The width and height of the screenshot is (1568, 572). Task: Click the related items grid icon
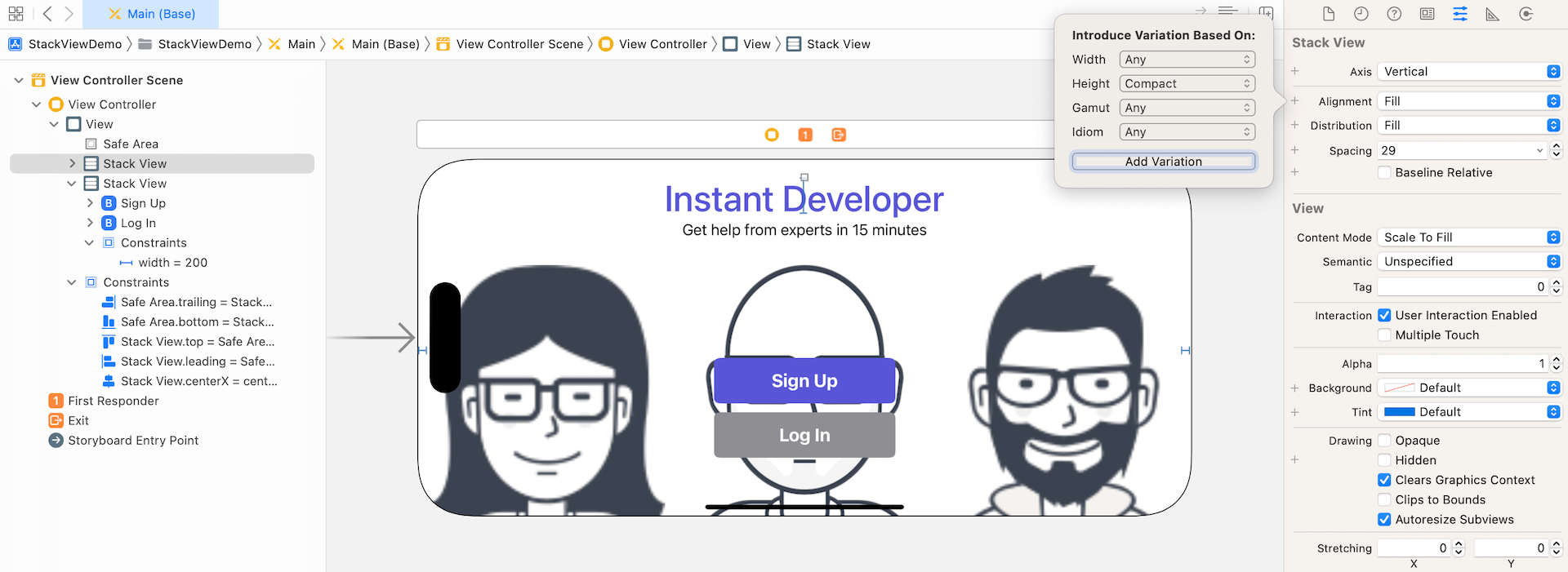(16, 14)
